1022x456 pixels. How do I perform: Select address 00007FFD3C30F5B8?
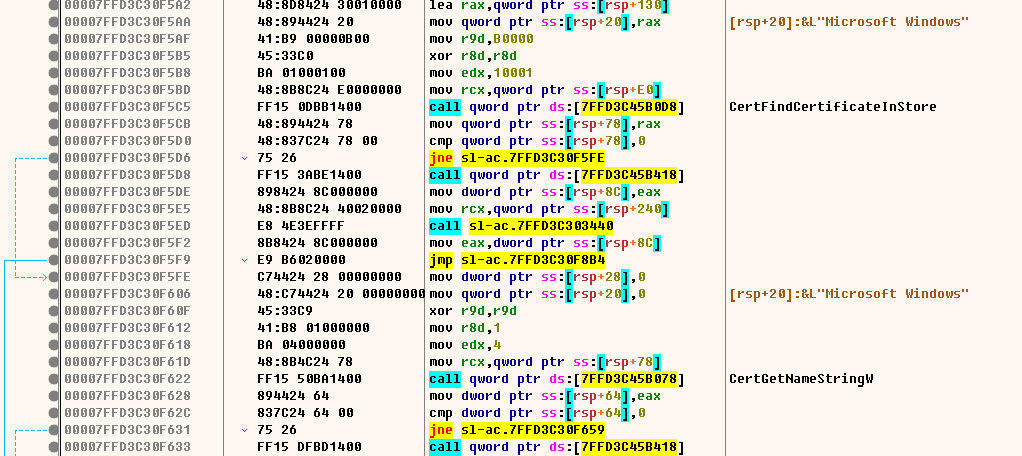(x=127, y=72)
